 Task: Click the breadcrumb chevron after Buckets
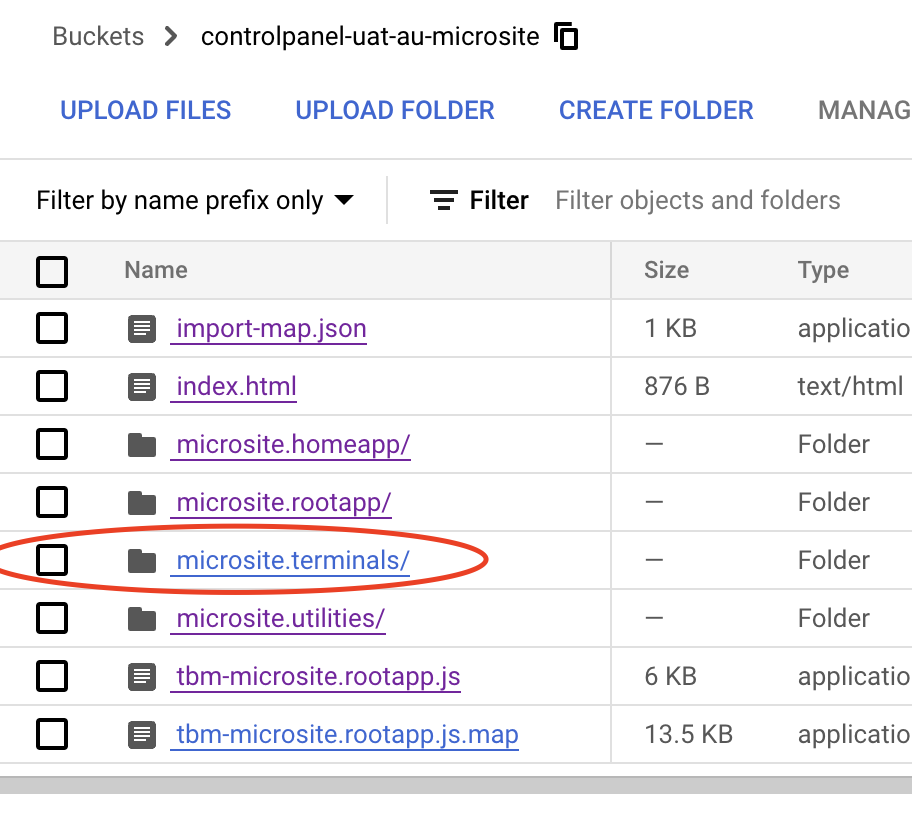[x=171, y=38]
